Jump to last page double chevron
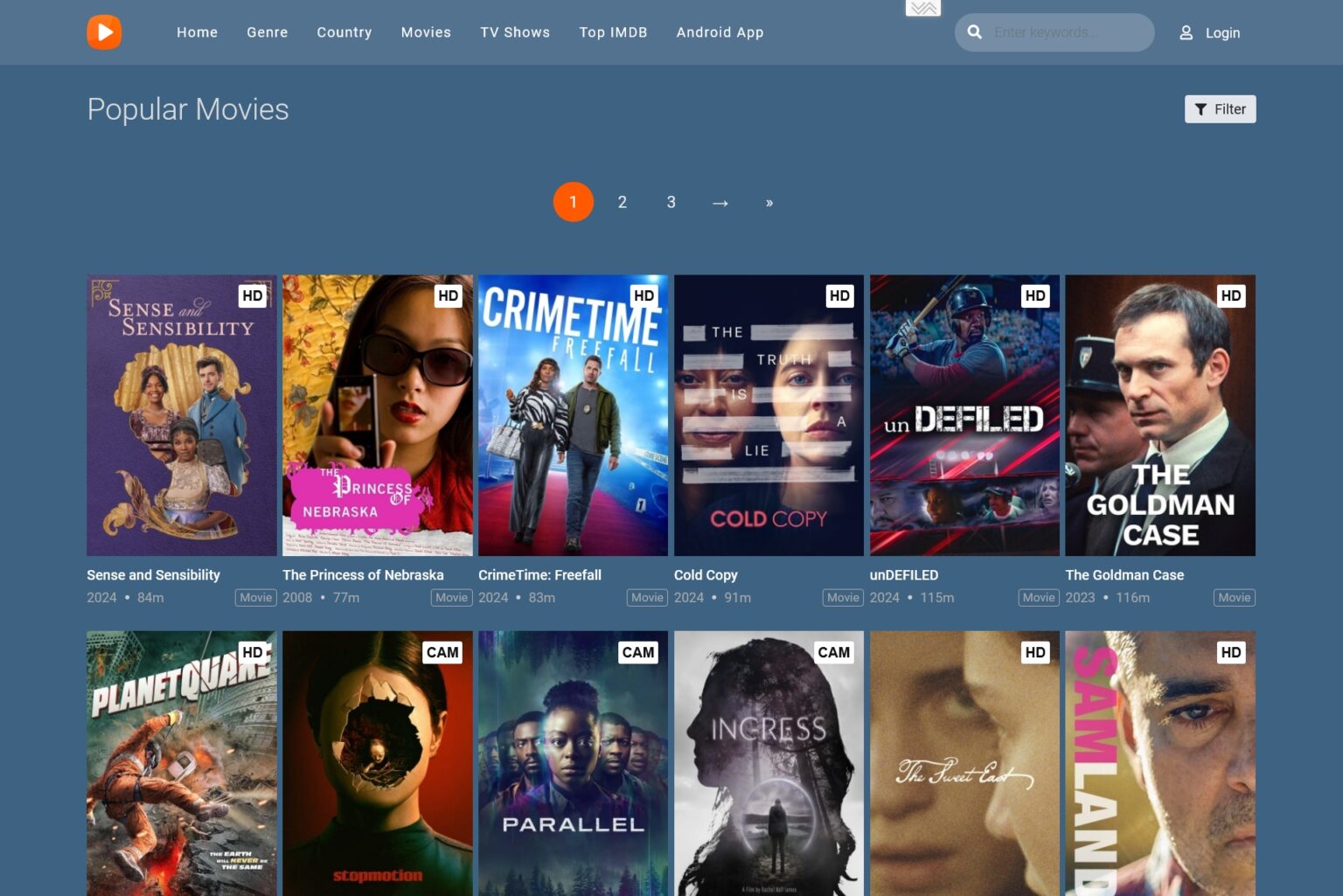1343x896 pixels. pos(769,203)
